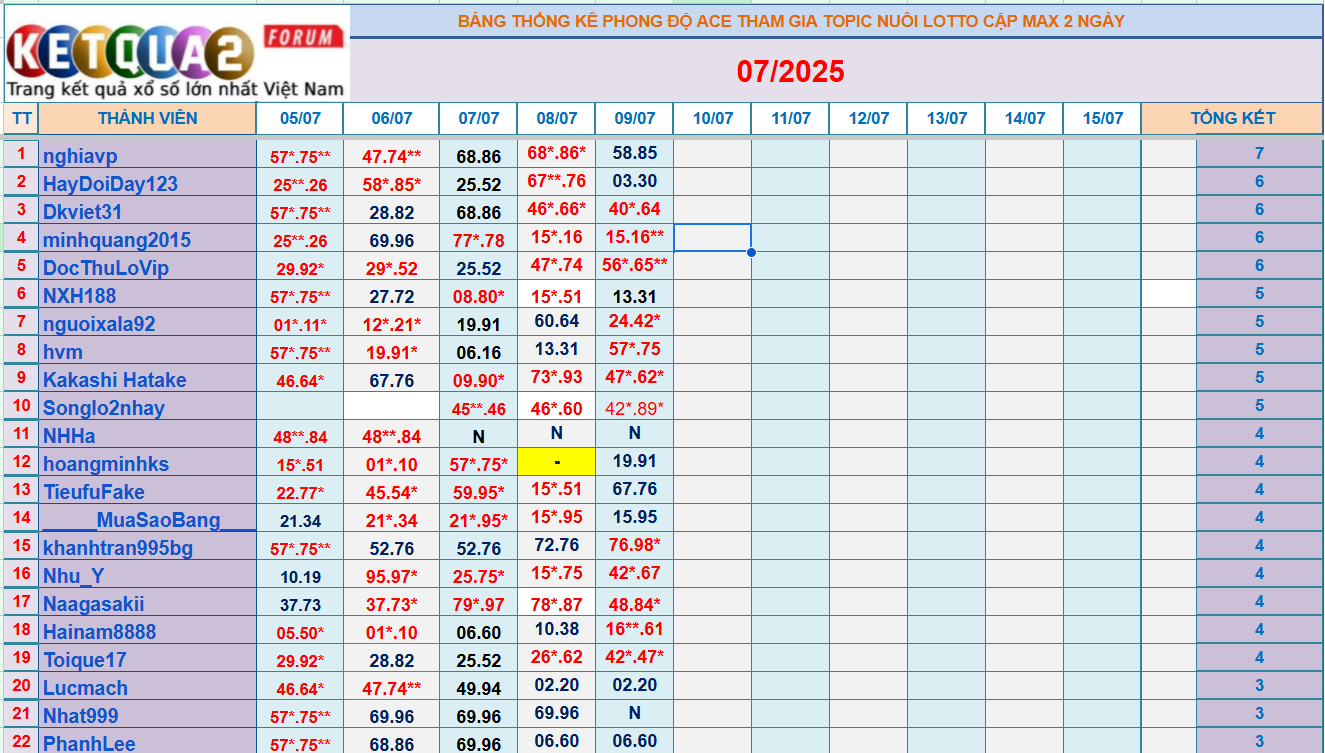The image size is (1325, 753).
Task: Click row number 10 in TT column
Action: (21, 406)
